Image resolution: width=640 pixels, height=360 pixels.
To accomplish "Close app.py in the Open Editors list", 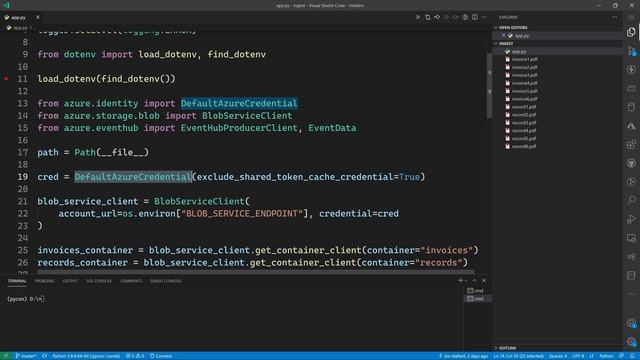I will coord(504,36).
